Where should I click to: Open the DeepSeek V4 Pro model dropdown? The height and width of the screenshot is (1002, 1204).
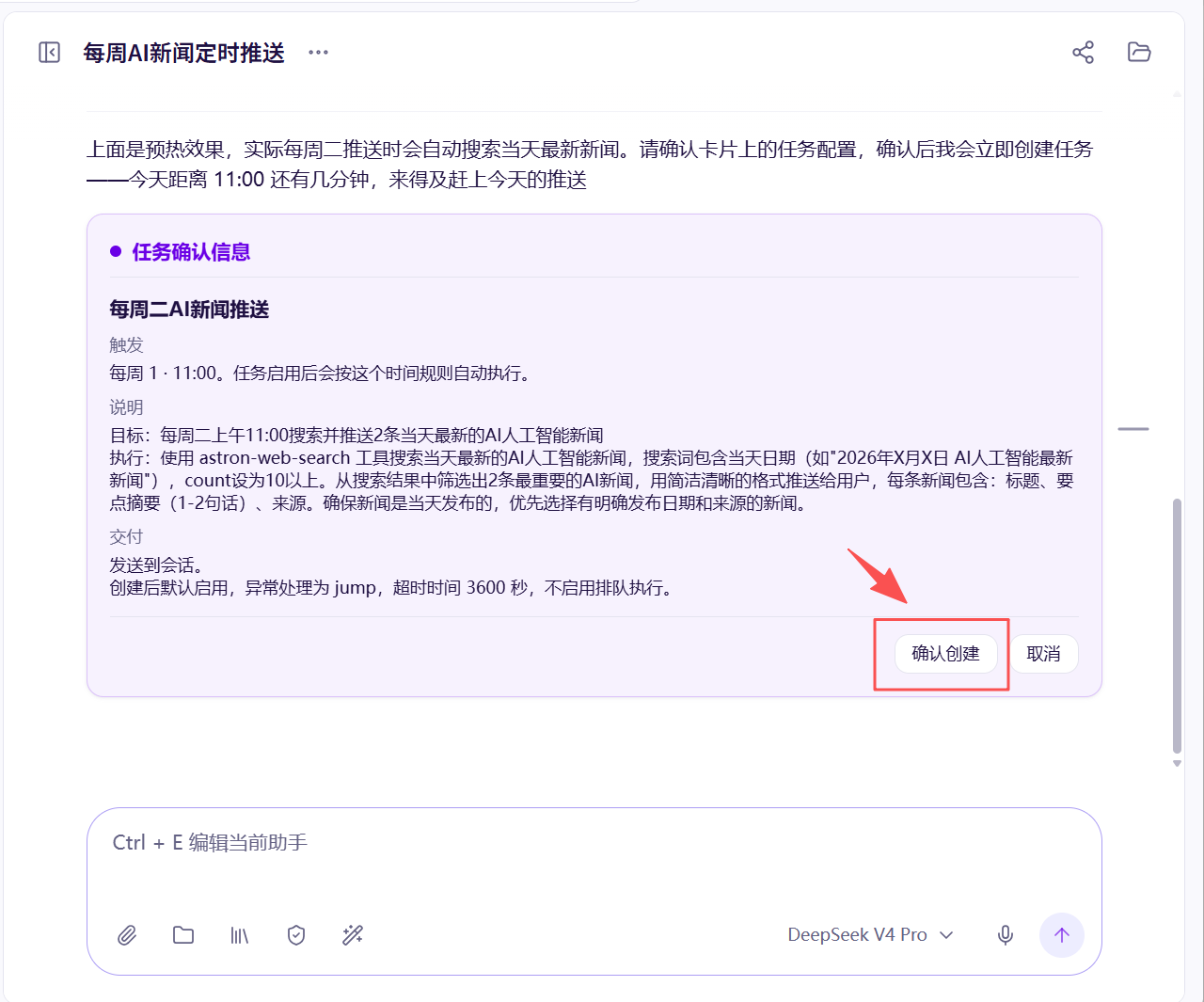pos(871,935)
